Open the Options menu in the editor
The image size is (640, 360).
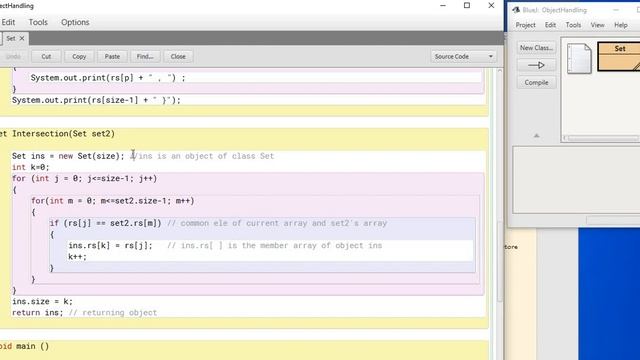point(75,22)
